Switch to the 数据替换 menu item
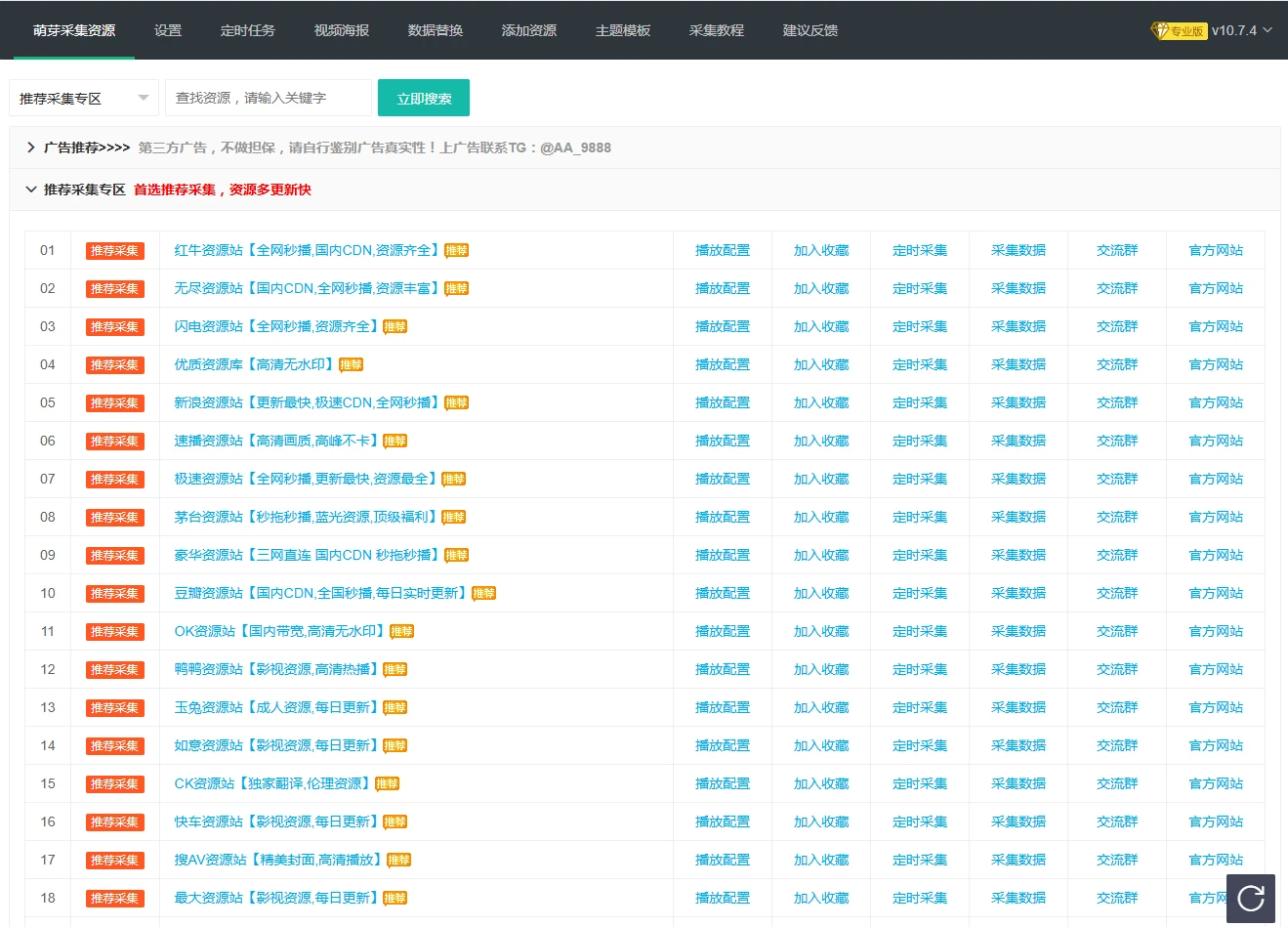This screenshot has height=927, width=1288. [436, 30]
